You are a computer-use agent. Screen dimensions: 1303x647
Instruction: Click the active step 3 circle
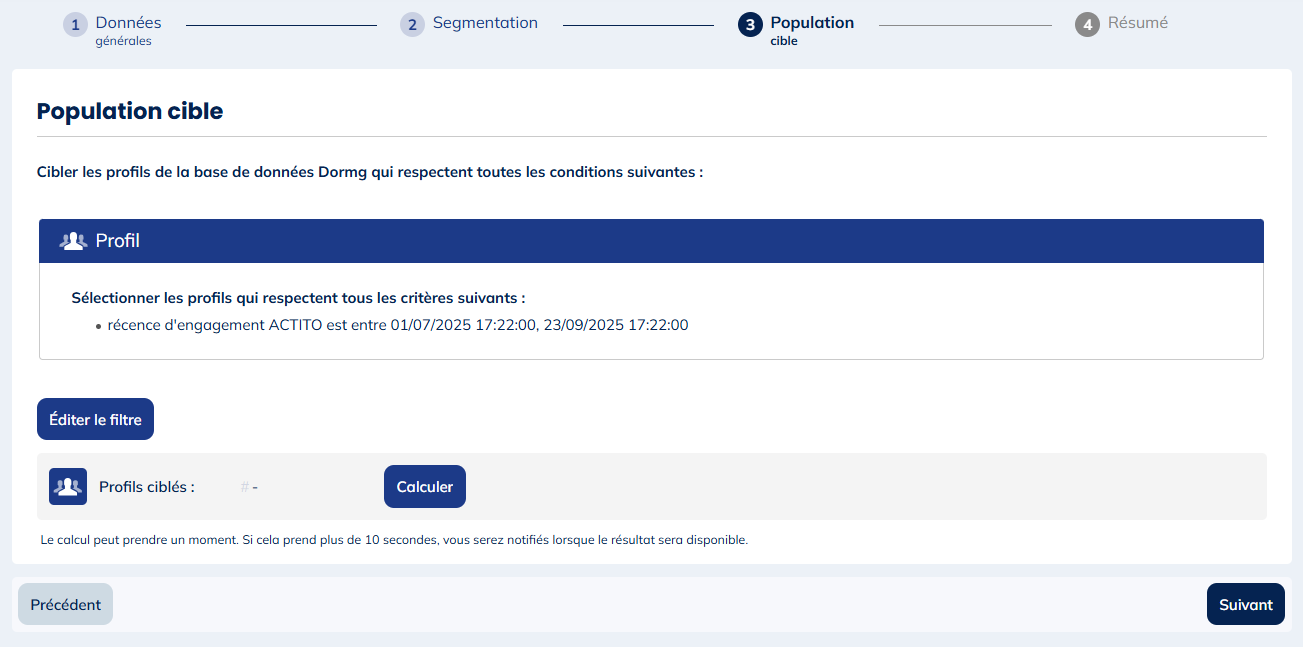click(x=750, y=25)
